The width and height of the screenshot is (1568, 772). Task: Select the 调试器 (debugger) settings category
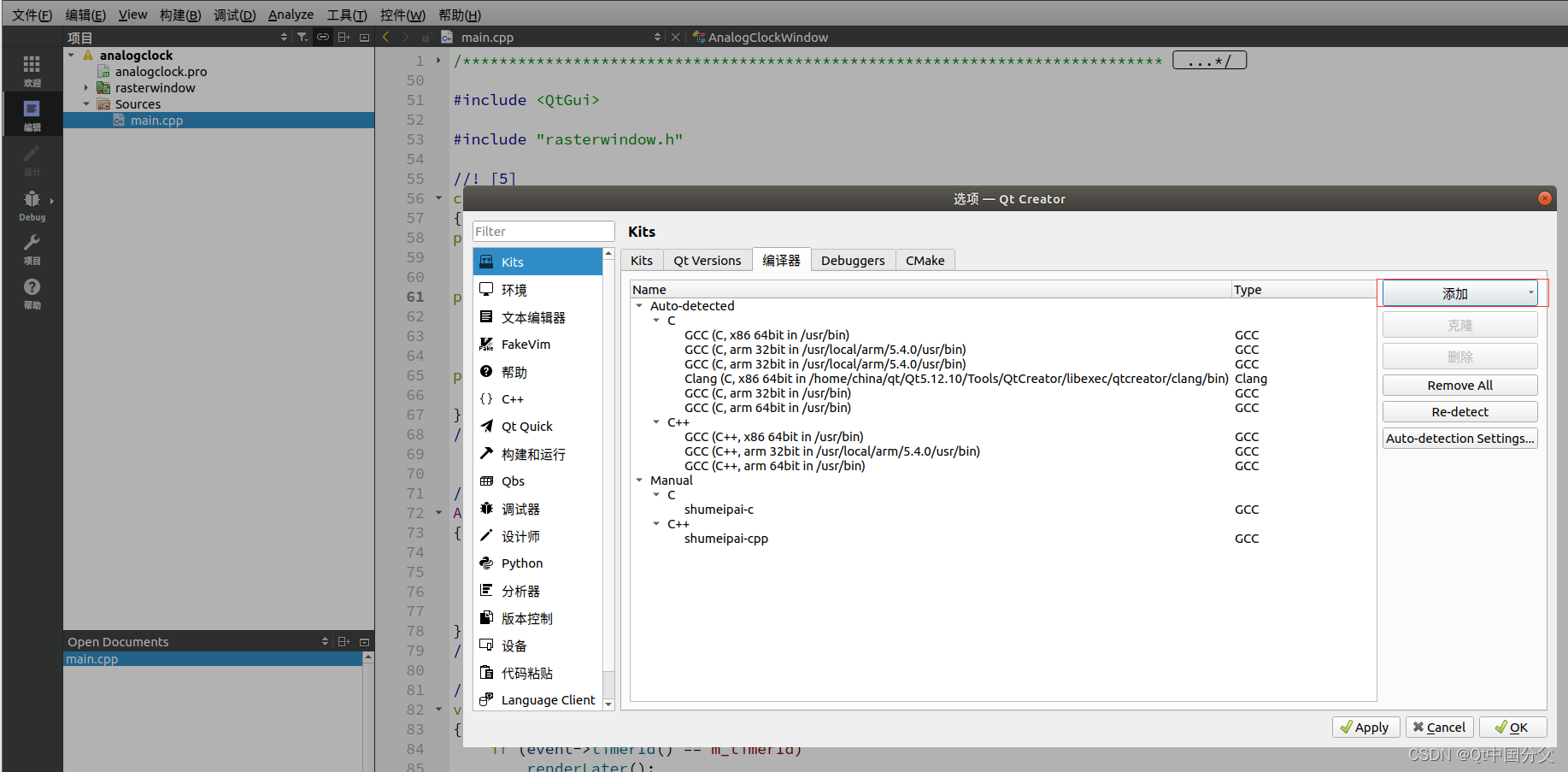(520, 508)
